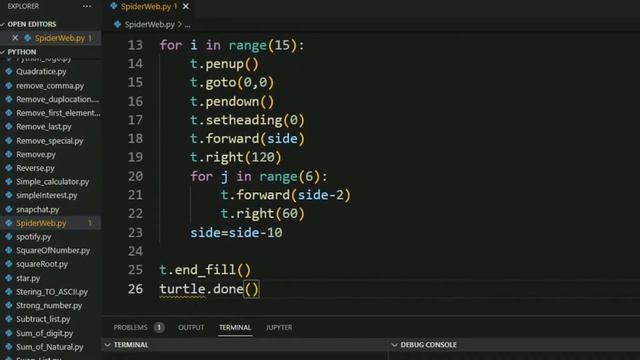The height and width of the screenshot is (360, 640).
Task: Click Python file icon beside spotify.py
Action: pyautogui.click(x=9, y=237)
